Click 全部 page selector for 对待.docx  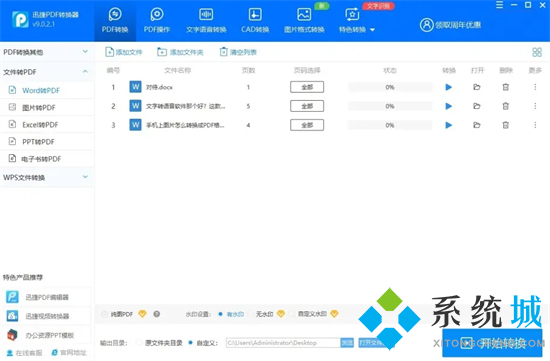(x=307, y=87)
